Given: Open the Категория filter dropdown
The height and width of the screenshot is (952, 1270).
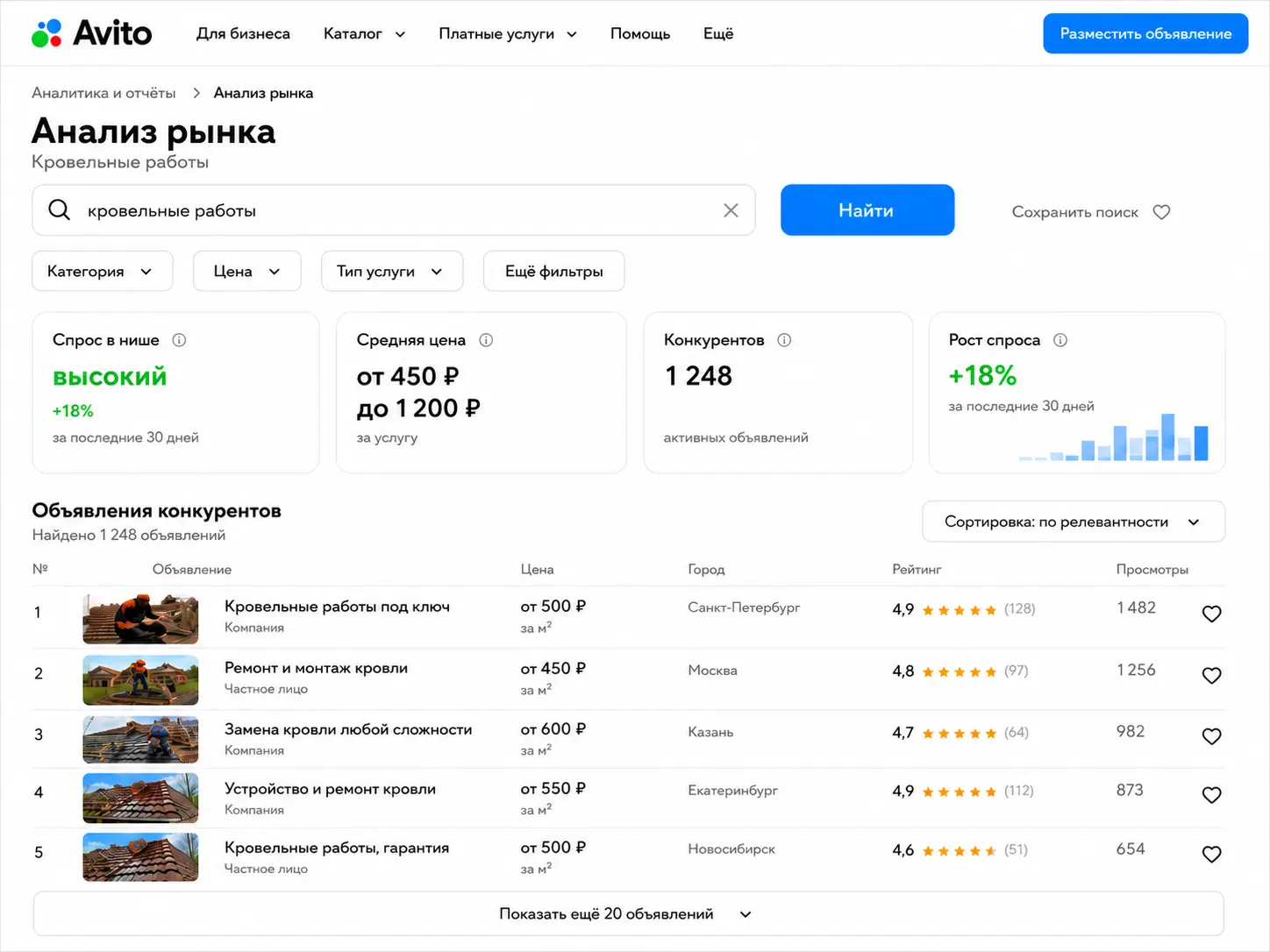Looking at the screenshot, I should [102, 272].
